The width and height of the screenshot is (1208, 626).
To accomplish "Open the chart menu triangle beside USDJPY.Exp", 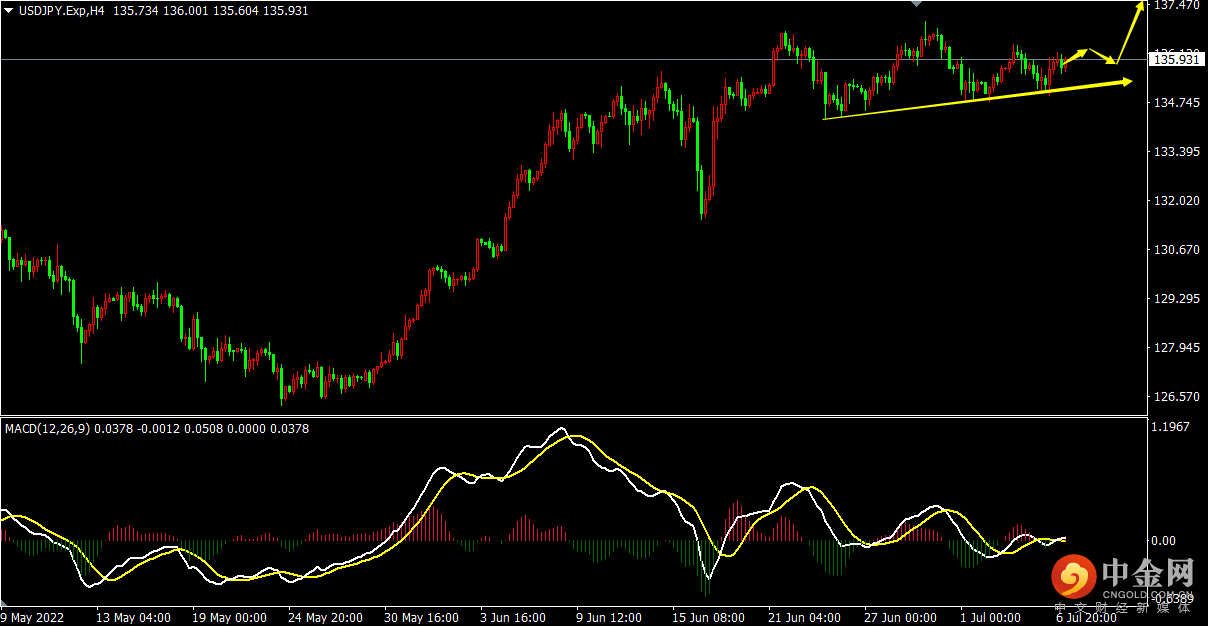I will pyautogui.click(x=8, y=10).
